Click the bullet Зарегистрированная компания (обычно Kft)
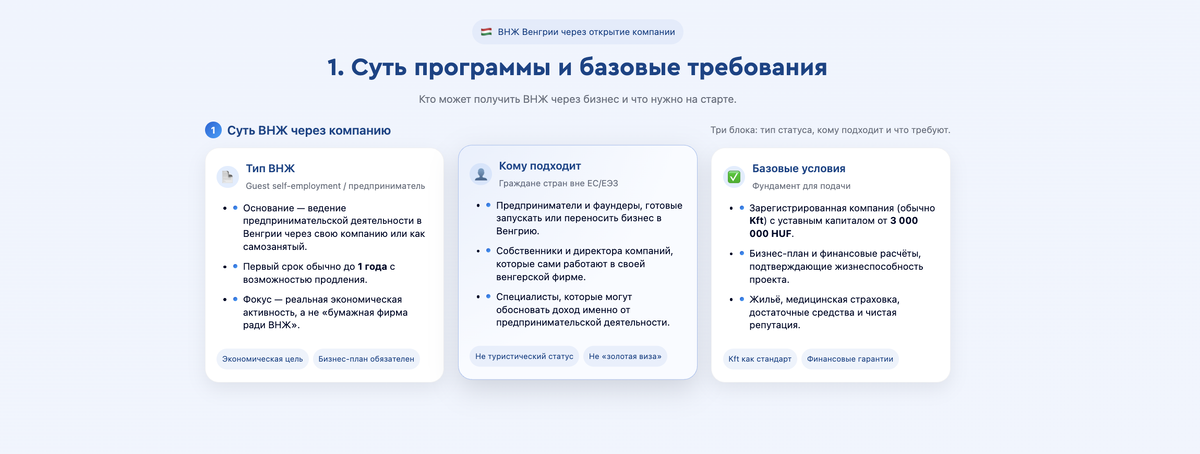Viewport: 1200px width, 454px height. 842,220
